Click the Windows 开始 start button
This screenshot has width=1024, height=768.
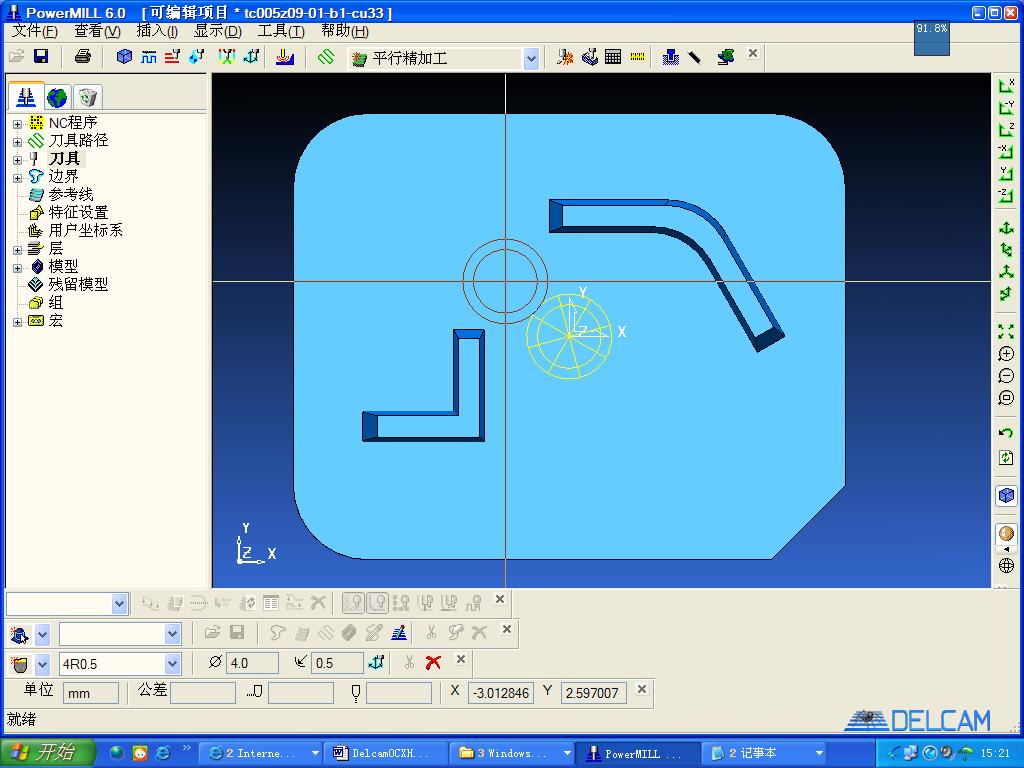47,753
